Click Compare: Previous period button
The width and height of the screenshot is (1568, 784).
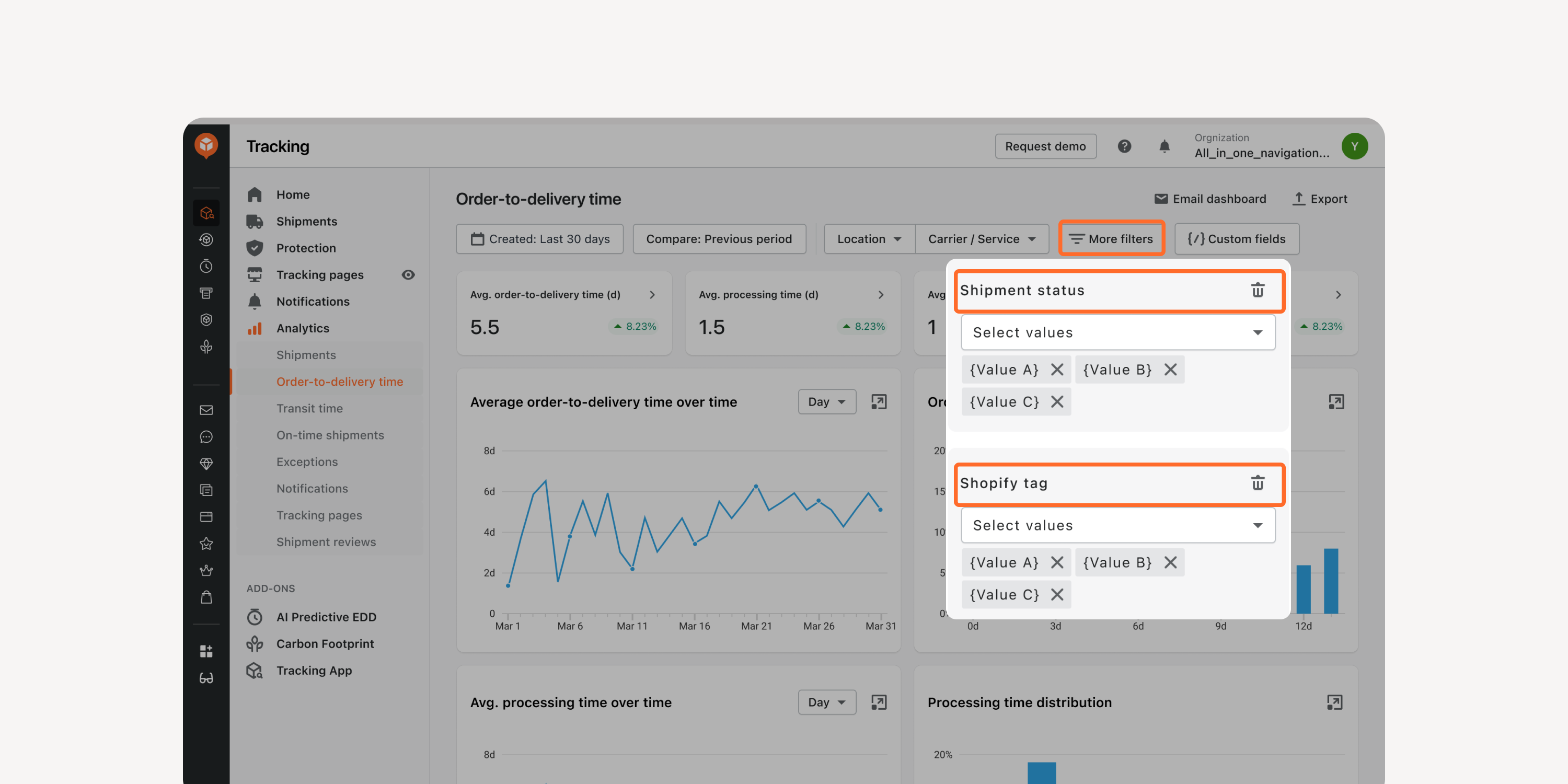coord(719,239)
